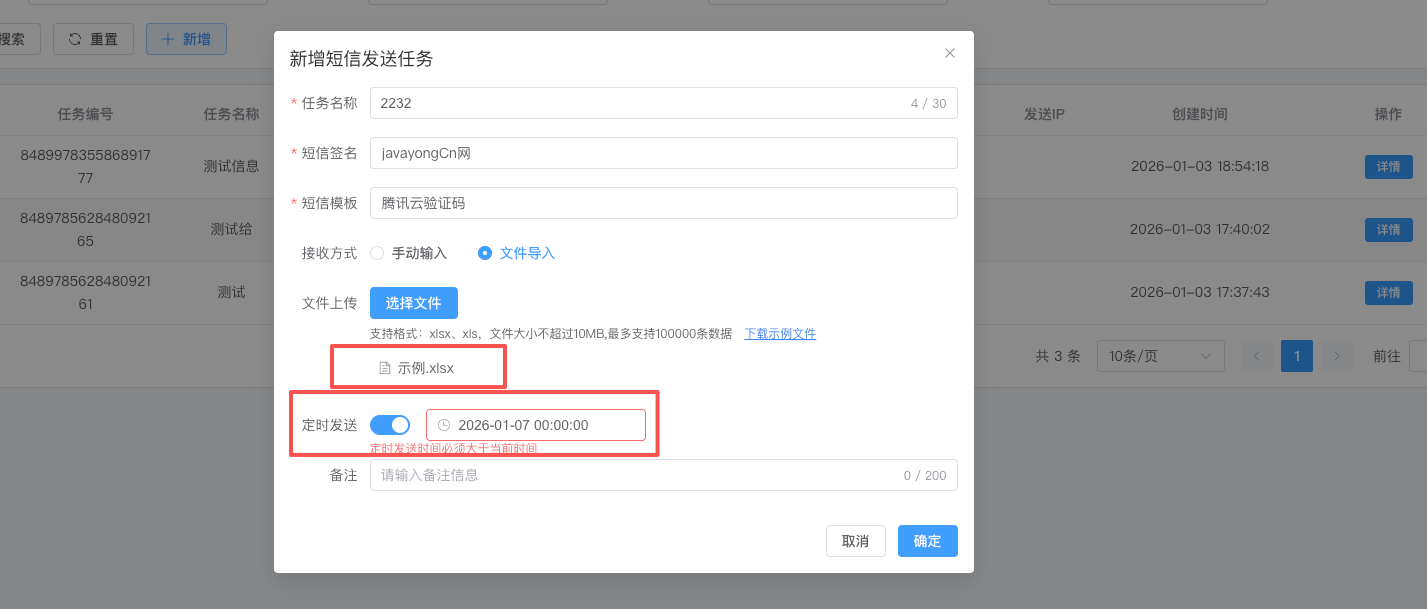Click the clock icon in datetime field

point(444,425)
